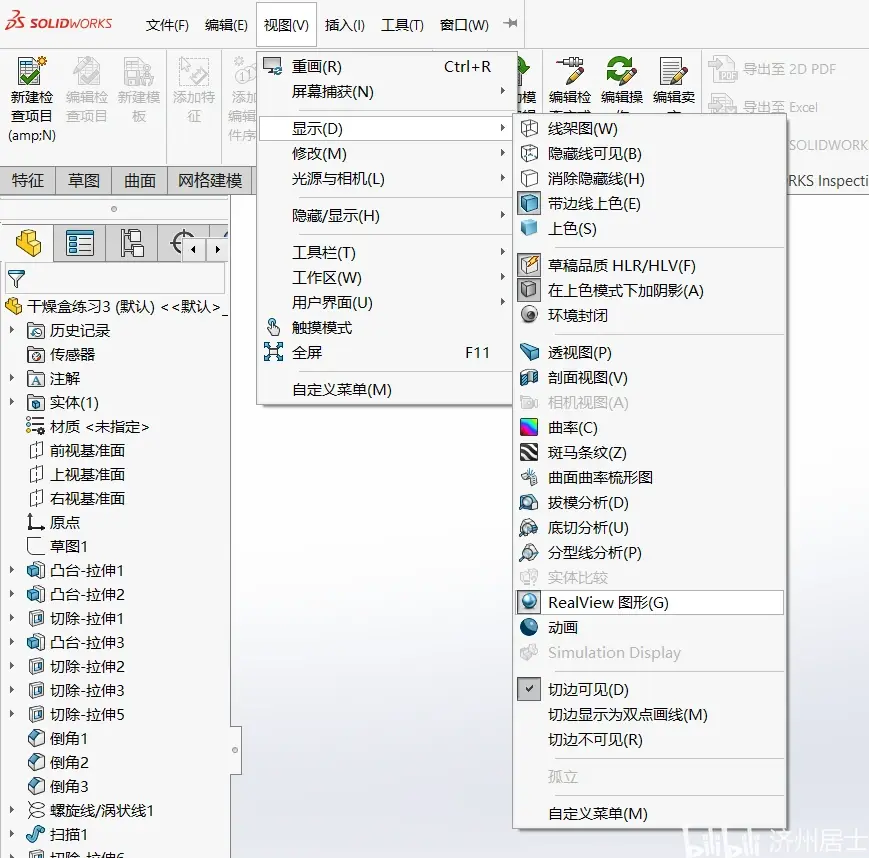
Task: Run 分型线分析(P) parting line analysis
Action: (x=650, y=552)
